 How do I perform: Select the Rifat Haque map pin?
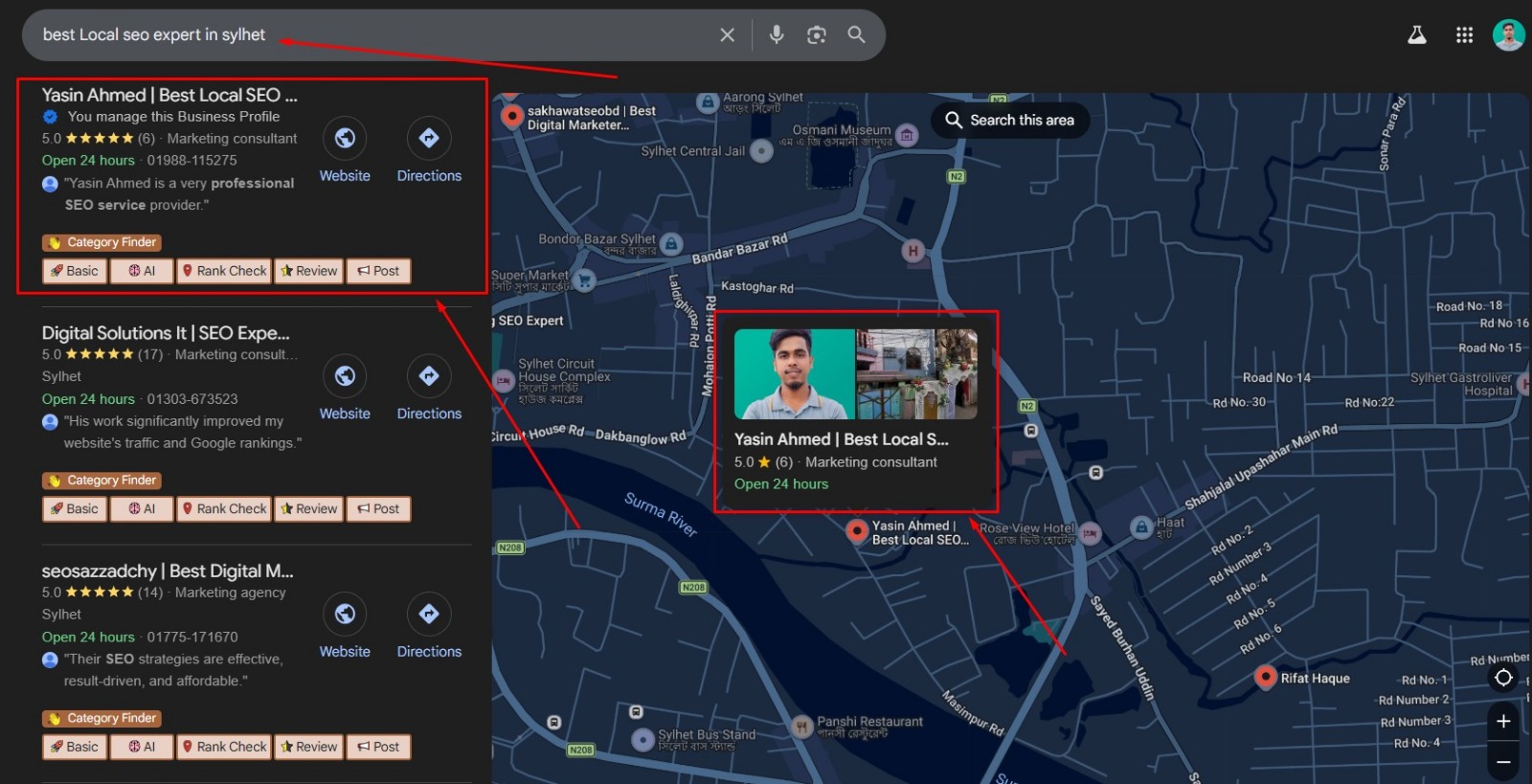(x=1266, y=677)
